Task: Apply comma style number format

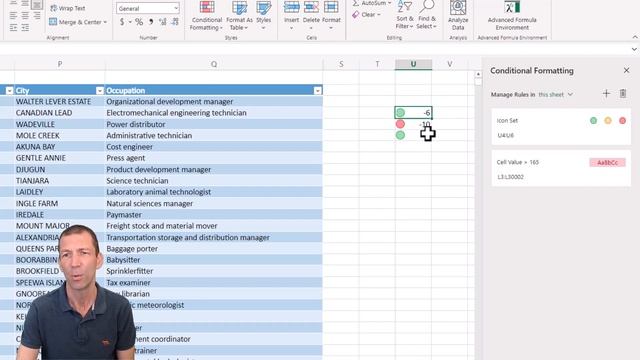Action: coord(151,22)
